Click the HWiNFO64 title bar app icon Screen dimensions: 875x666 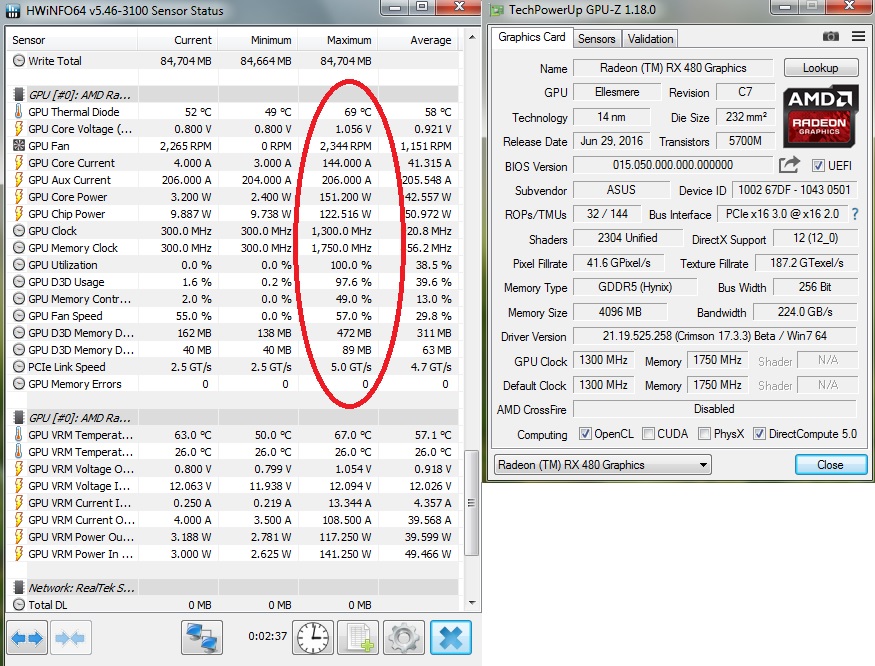[13, 11]
